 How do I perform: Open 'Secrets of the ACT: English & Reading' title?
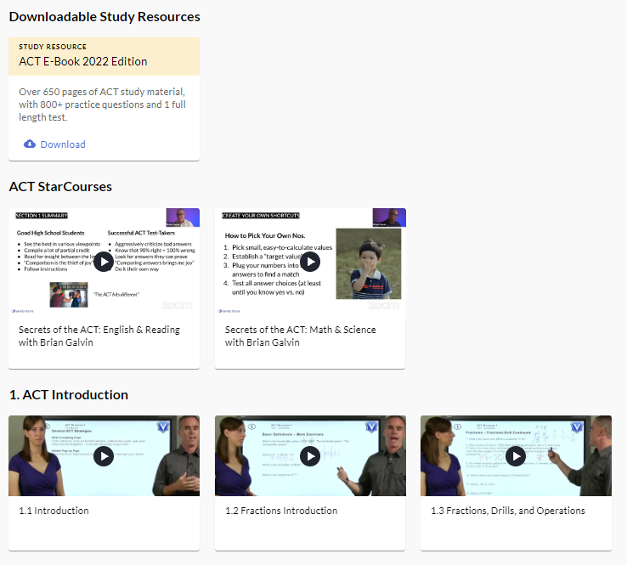(99, 336)
